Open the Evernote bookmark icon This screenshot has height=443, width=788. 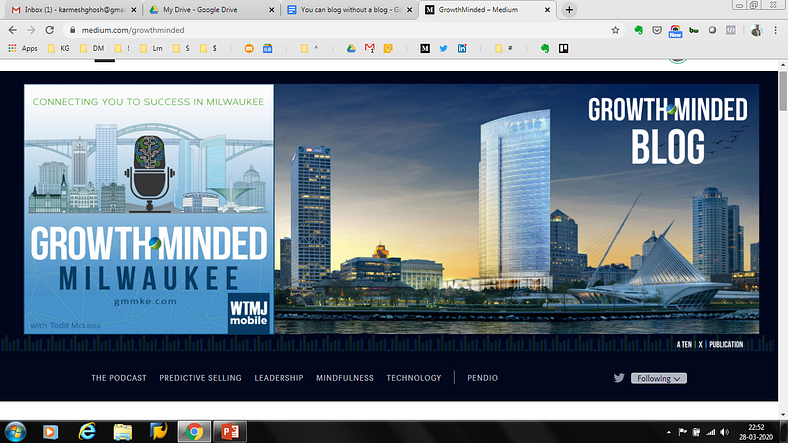point(545,48)
